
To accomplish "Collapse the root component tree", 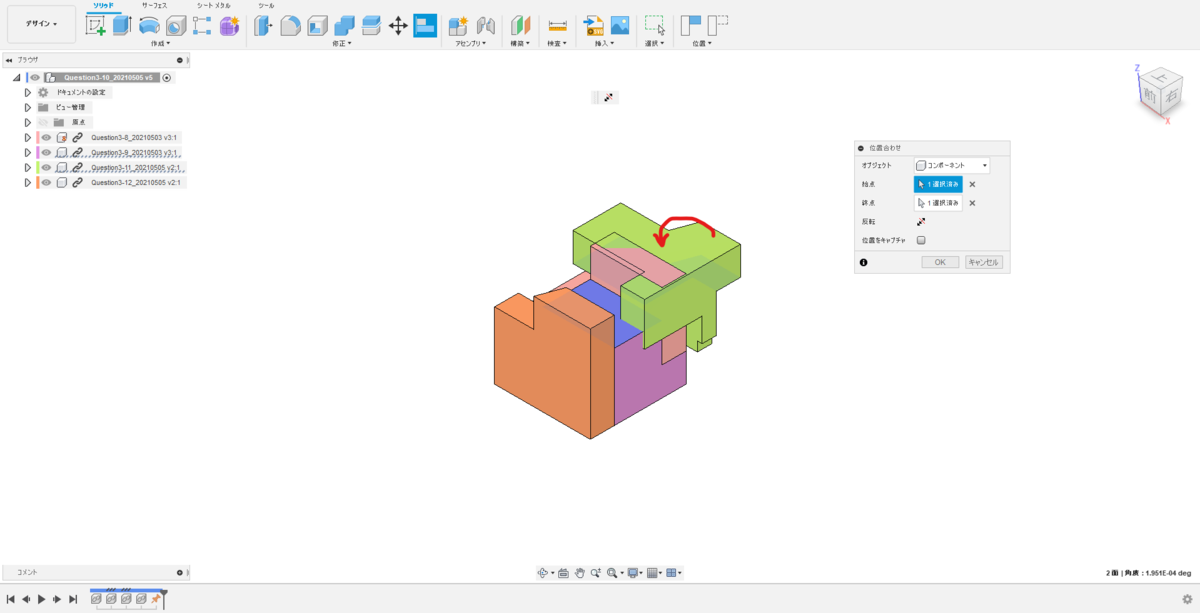I will coord(17,77).
